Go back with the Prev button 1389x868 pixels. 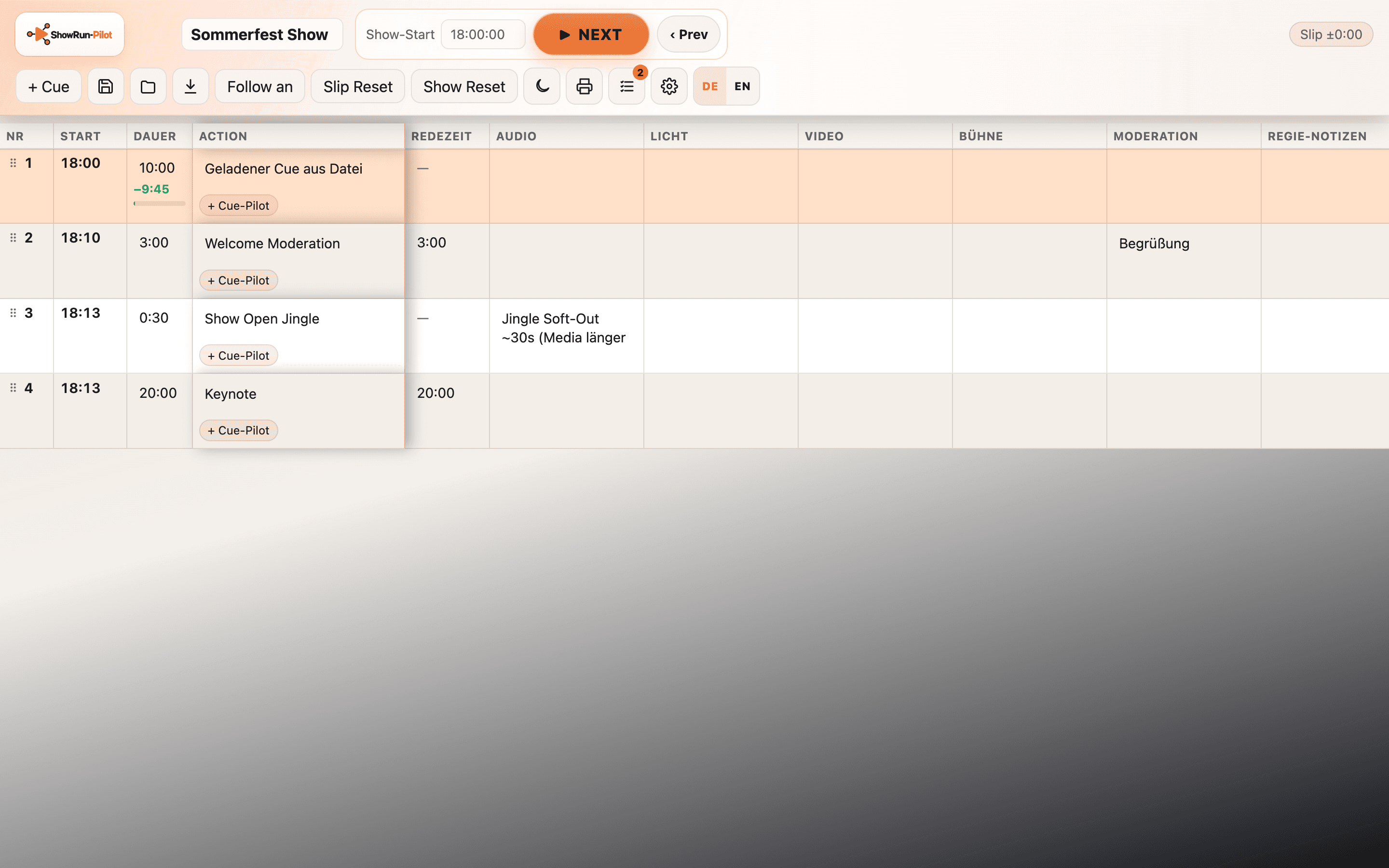coord(689,34)
